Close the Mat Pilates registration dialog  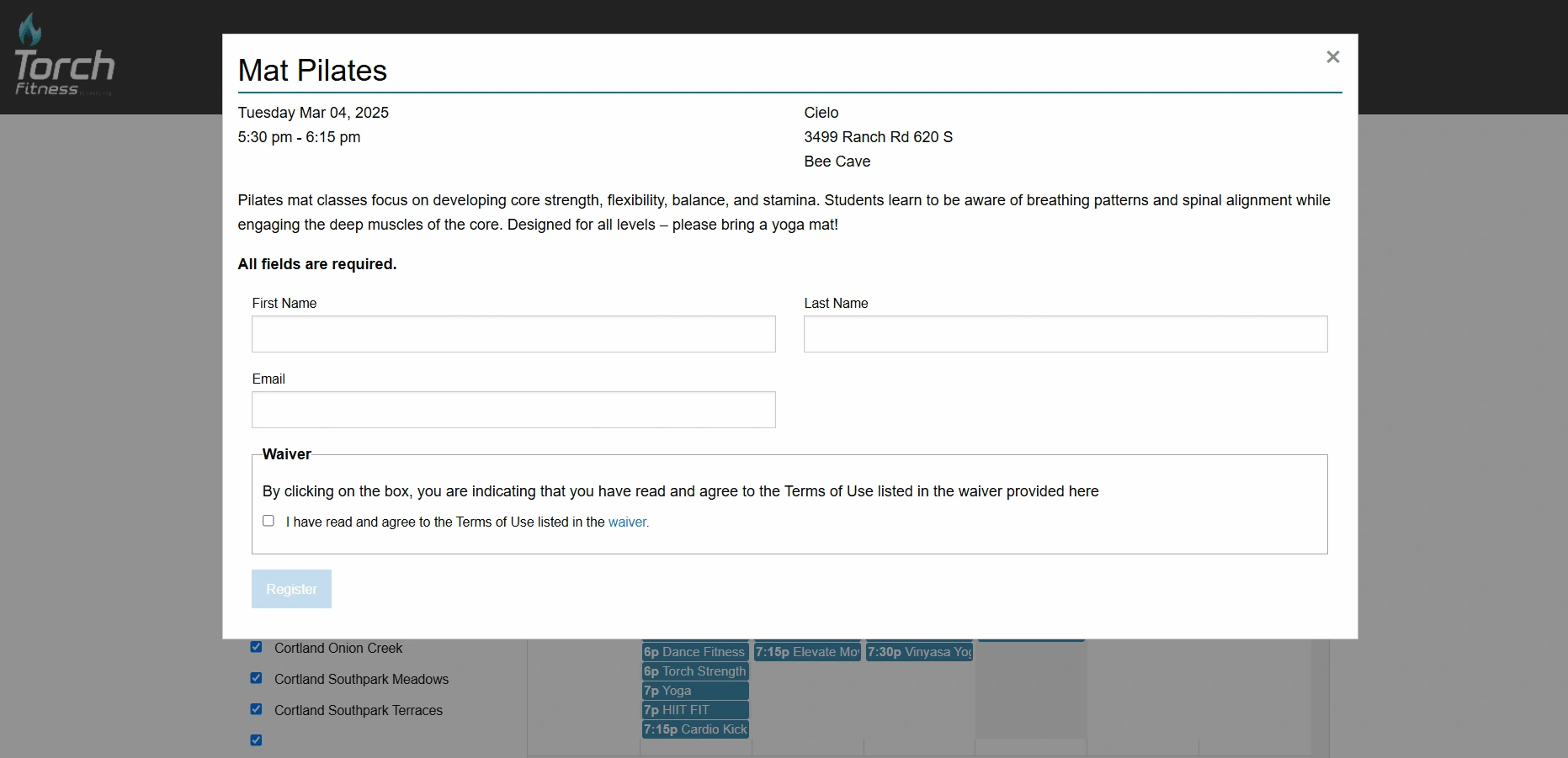(1332, 56)
